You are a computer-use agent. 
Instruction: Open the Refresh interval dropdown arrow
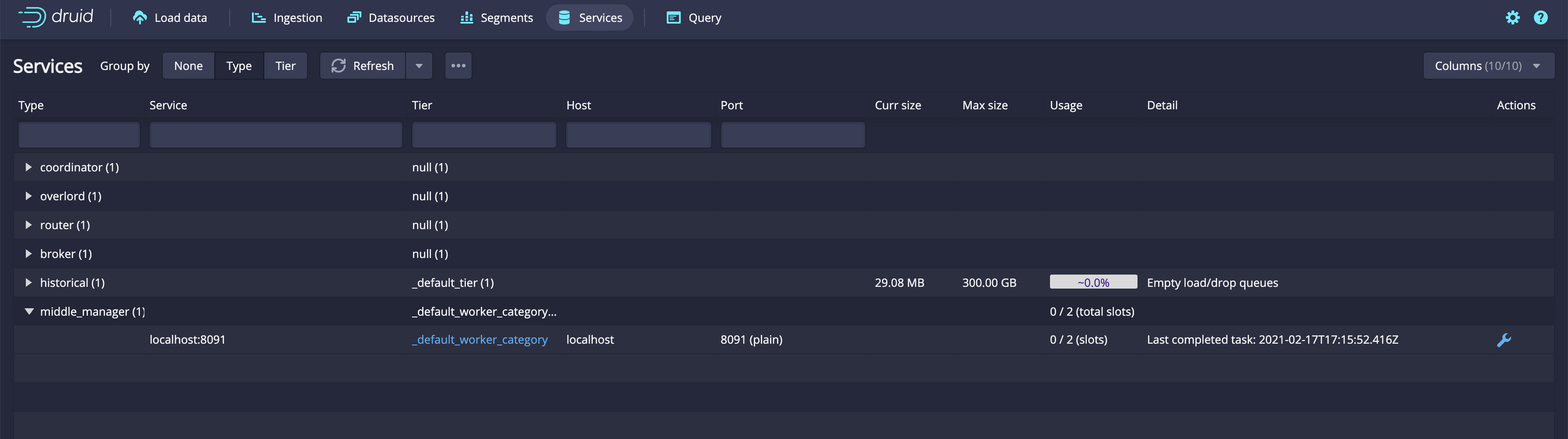[x=419, y=66]
